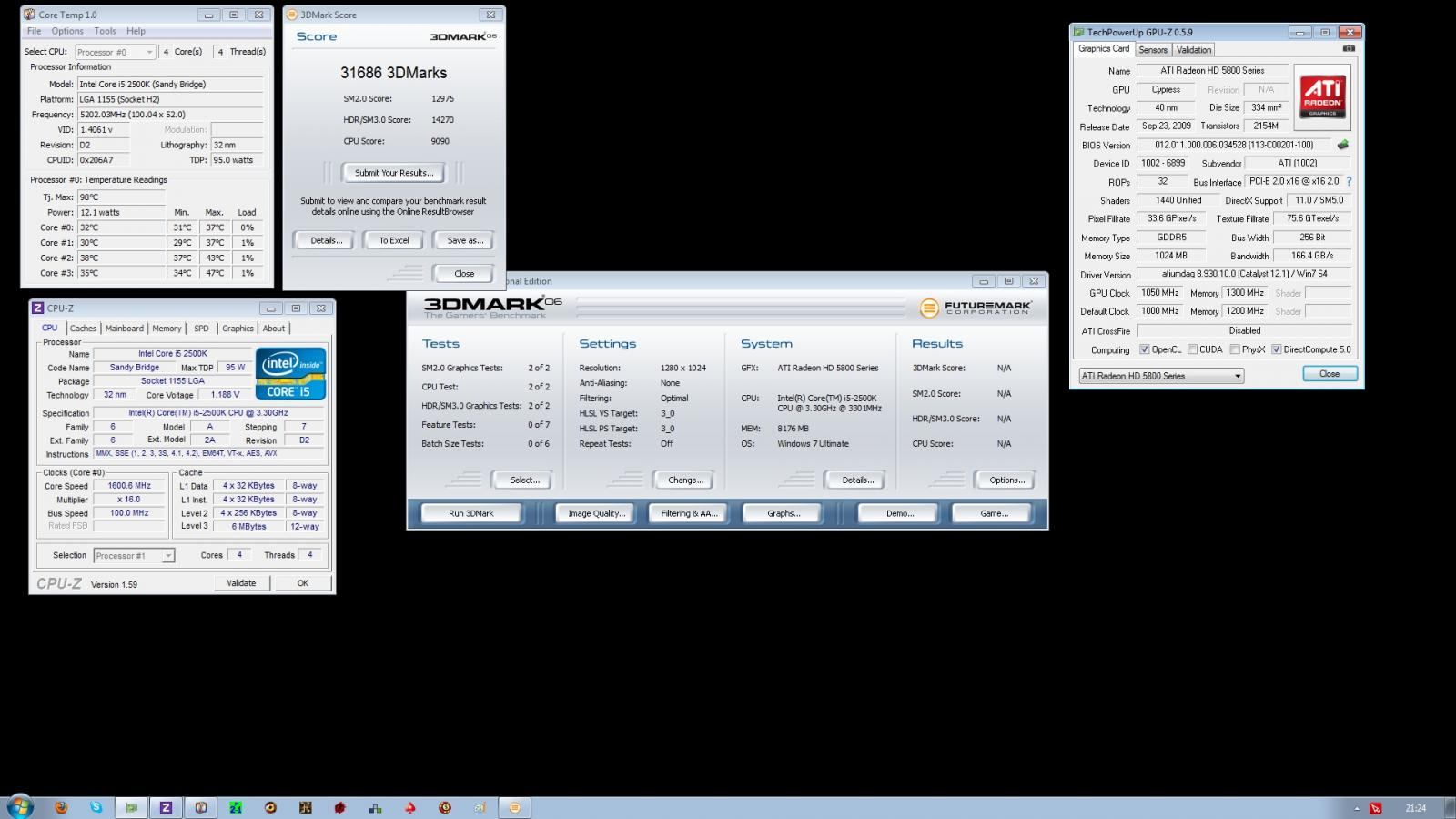Click the Core Temp title bar icon
1456x819 pixels.
click(x=30, y=15)
